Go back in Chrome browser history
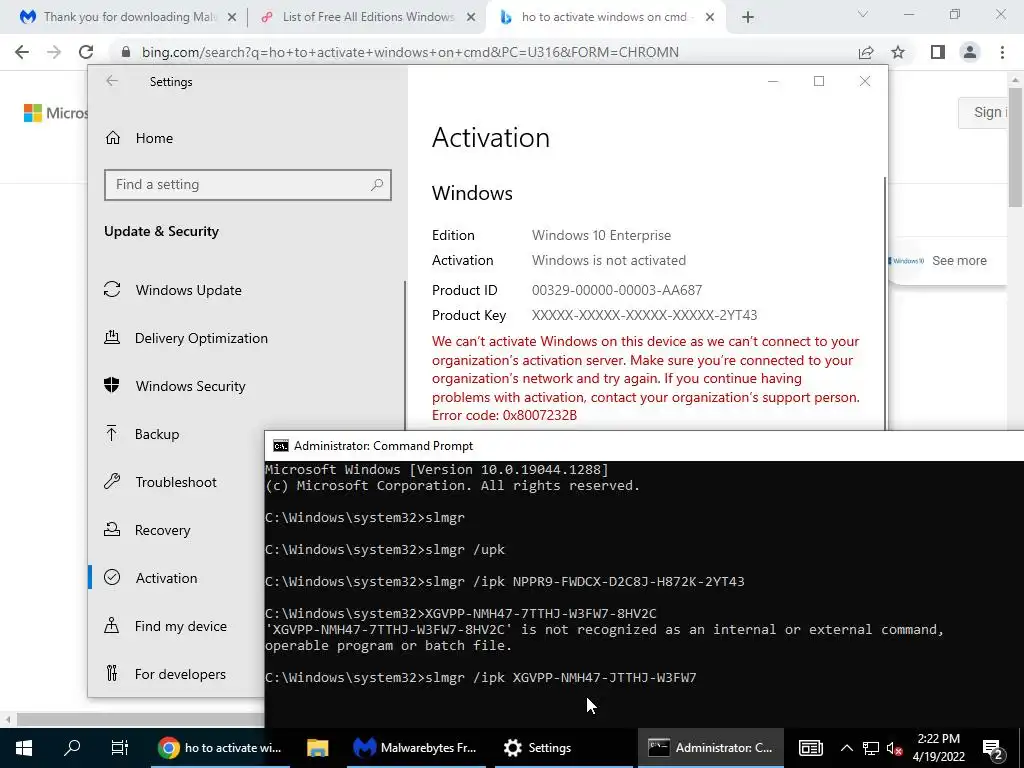 pos(22,52)
